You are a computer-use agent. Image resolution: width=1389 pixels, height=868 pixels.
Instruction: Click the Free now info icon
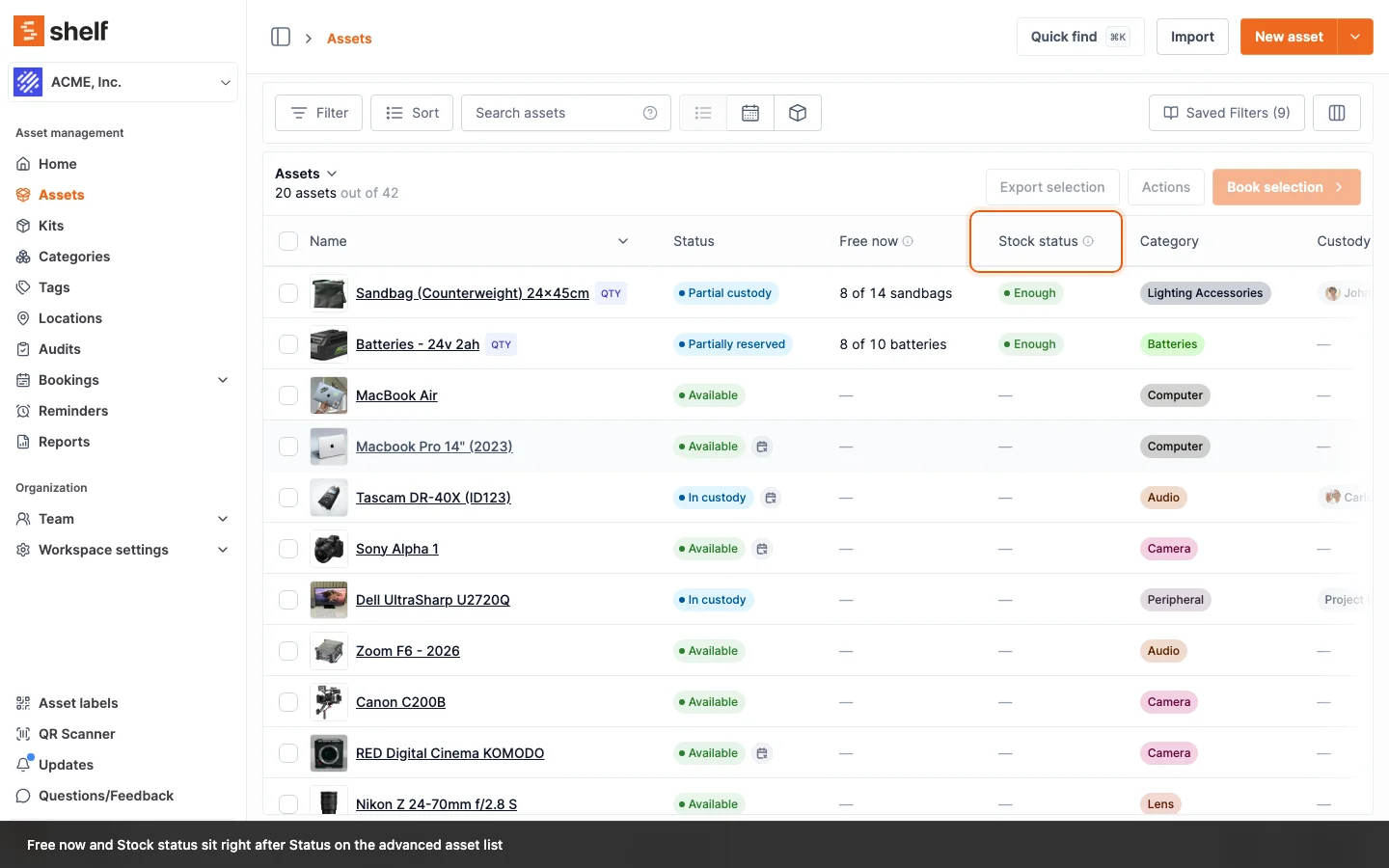click(908, 241)
